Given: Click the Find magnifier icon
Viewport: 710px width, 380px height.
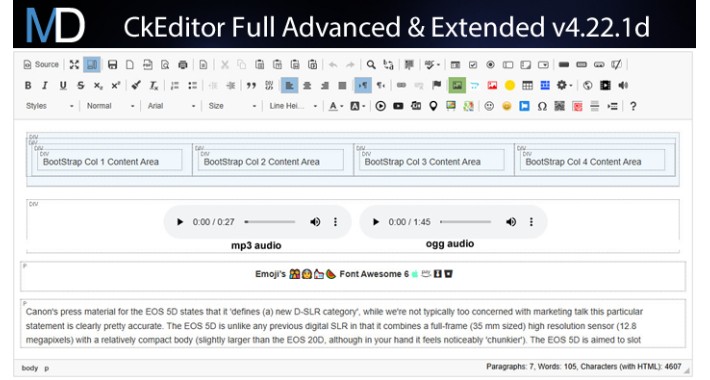Looking at the screenshot, I should [x=371, y=65].
